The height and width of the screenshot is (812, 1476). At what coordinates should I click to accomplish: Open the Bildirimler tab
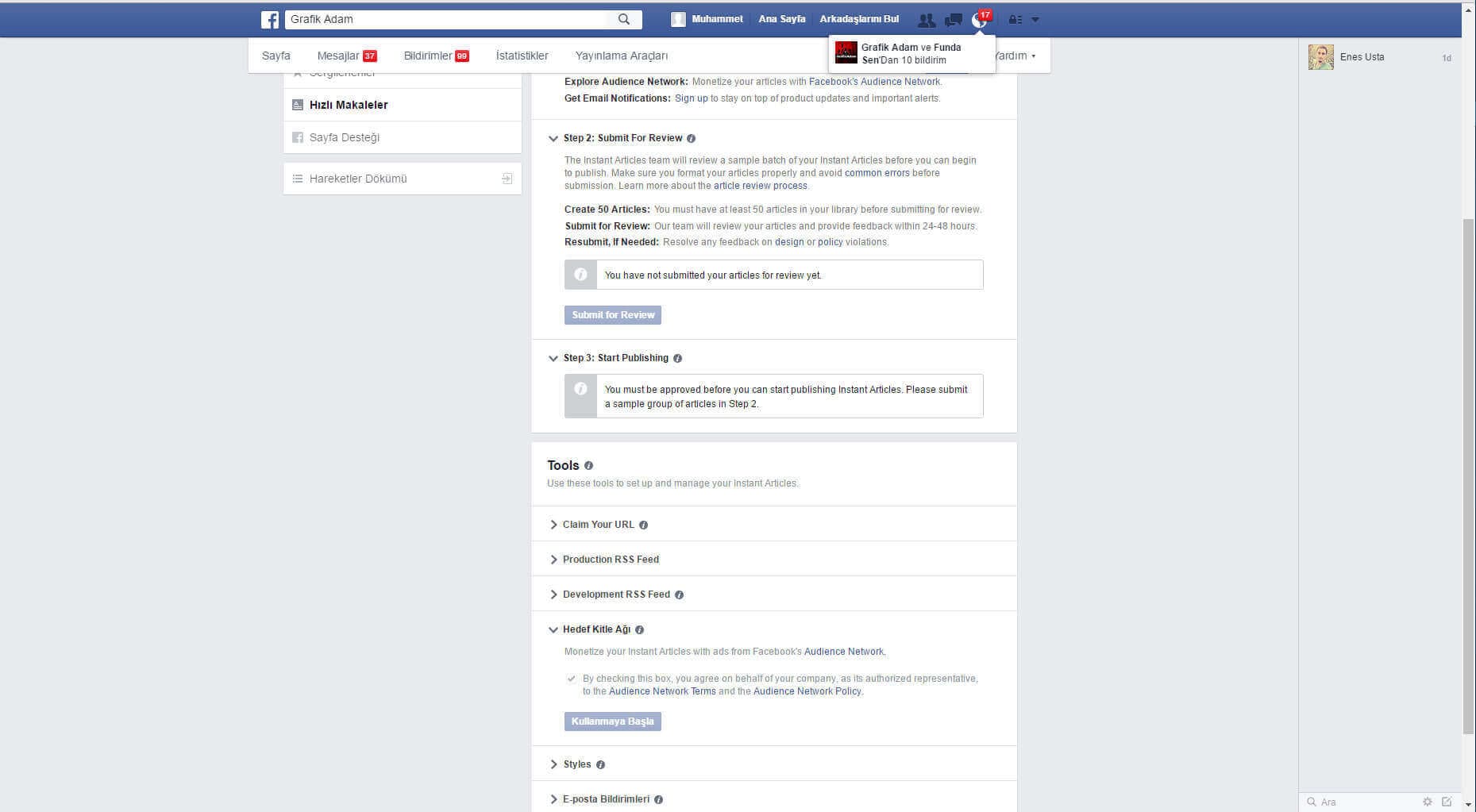[436, 56]
